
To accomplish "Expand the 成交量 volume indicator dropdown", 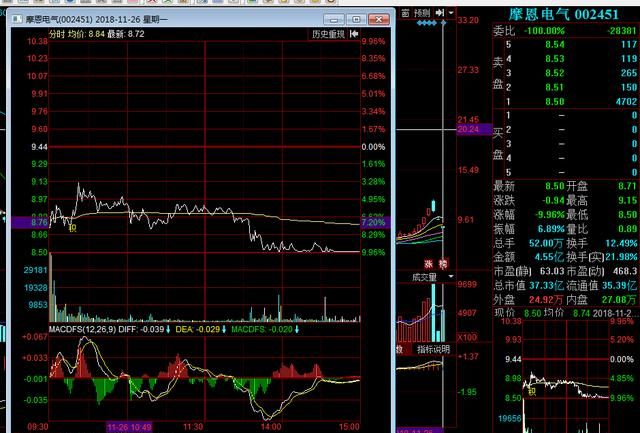I will pyautogui.click(x=450, y=277).
